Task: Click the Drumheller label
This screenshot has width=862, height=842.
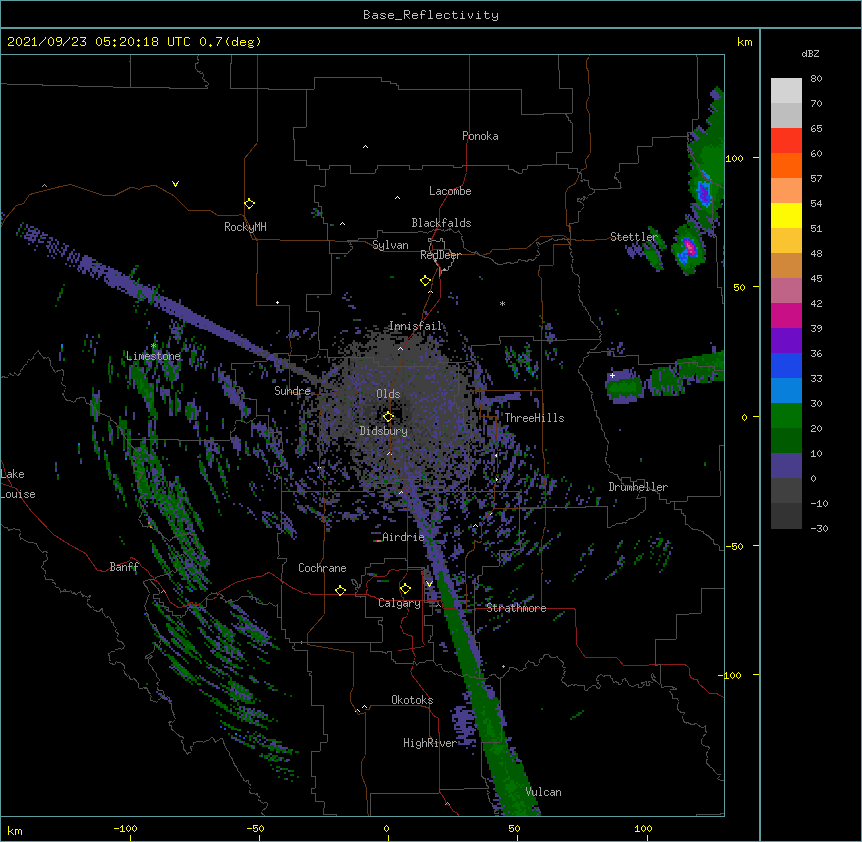Action: pos(638,487)
